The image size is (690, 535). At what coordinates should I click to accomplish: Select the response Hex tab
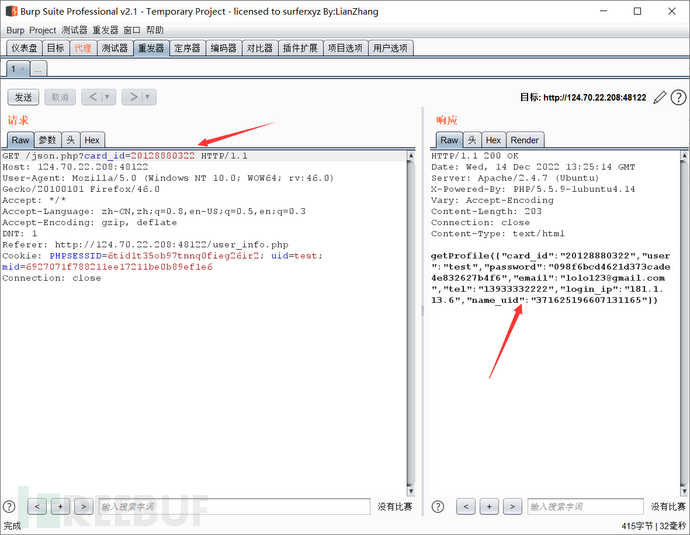pyautogui.click(x=493, y=140)
